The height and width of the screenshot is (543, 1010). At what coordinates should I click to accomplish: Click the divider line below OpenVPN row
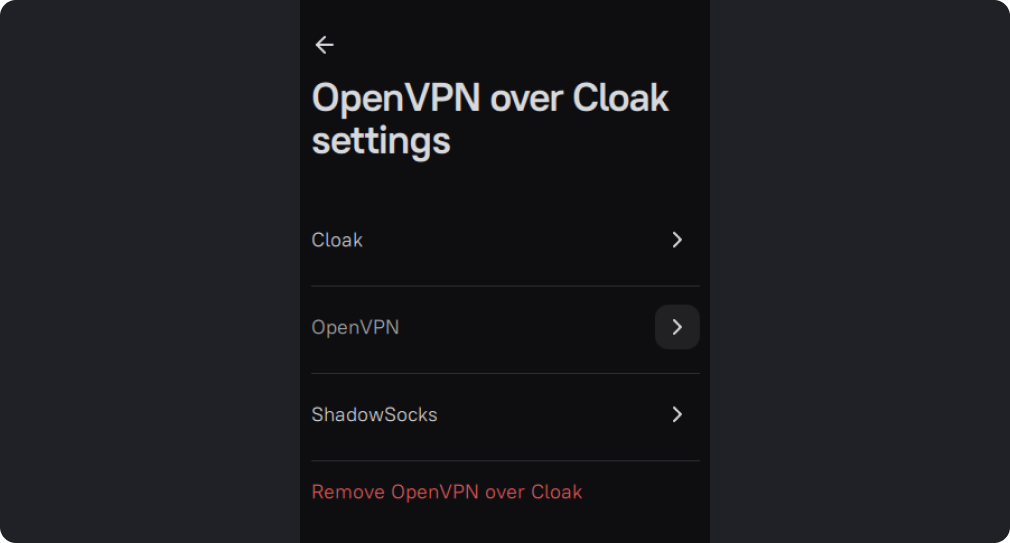[x=505, y=373]
